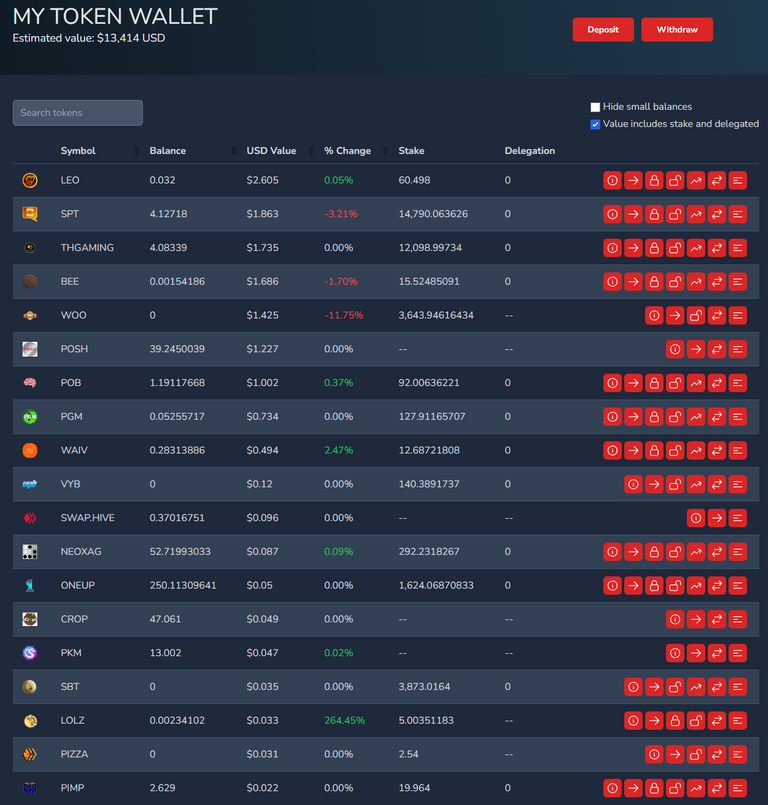Click the ONEUP balance 250.11309641
Image resolution: width=768 pixels, height=805 pixels.
click(183, 585)
